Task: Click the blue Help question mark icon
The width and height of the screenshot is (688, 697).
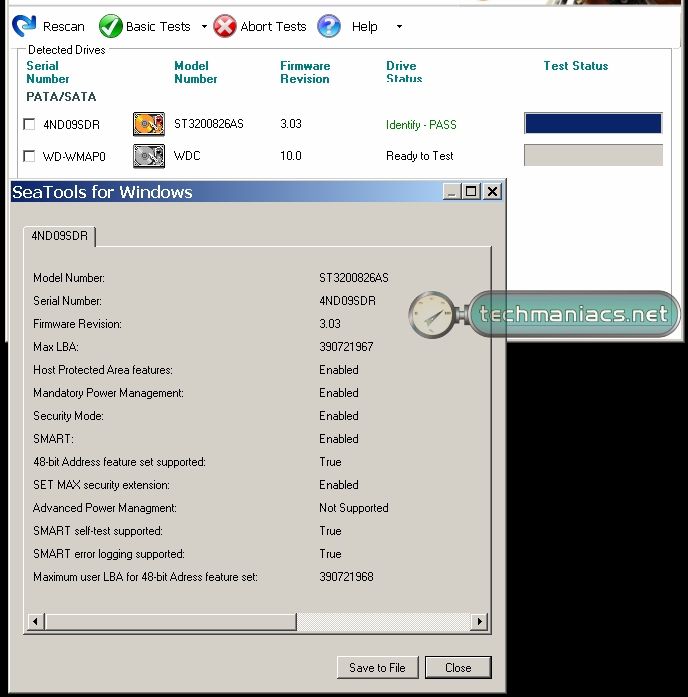Action: (329, 26)
